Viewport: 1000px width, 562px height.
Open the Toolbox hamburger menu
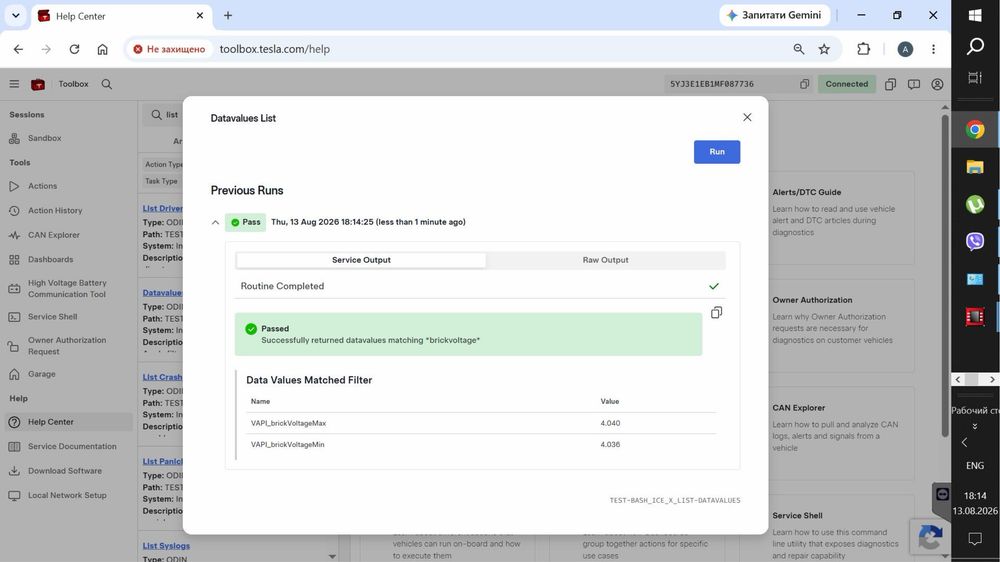click(x=14, y=84)
